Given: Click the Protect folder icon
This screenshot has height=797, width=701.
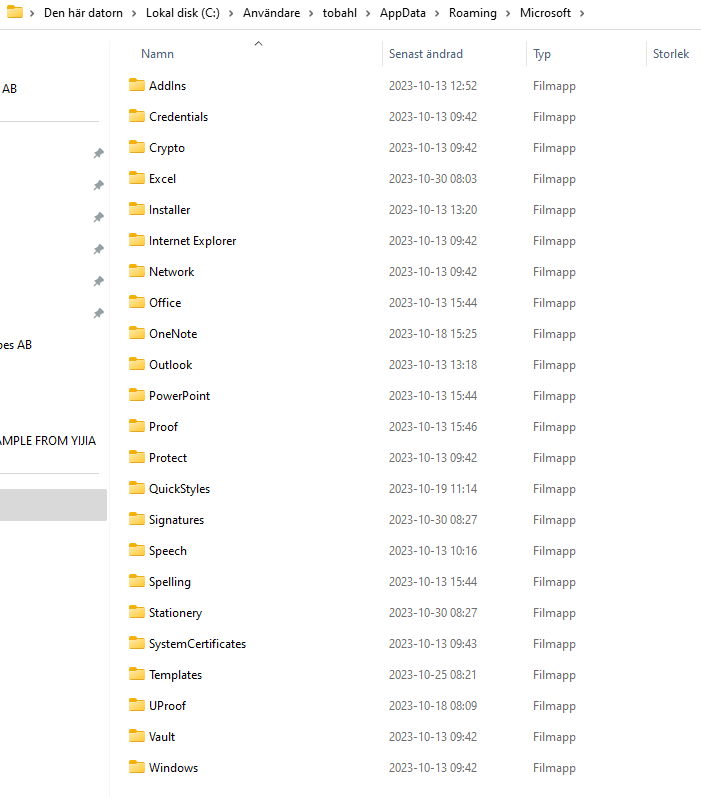Looking at the screenshot, I should click(x=137, y=457).
